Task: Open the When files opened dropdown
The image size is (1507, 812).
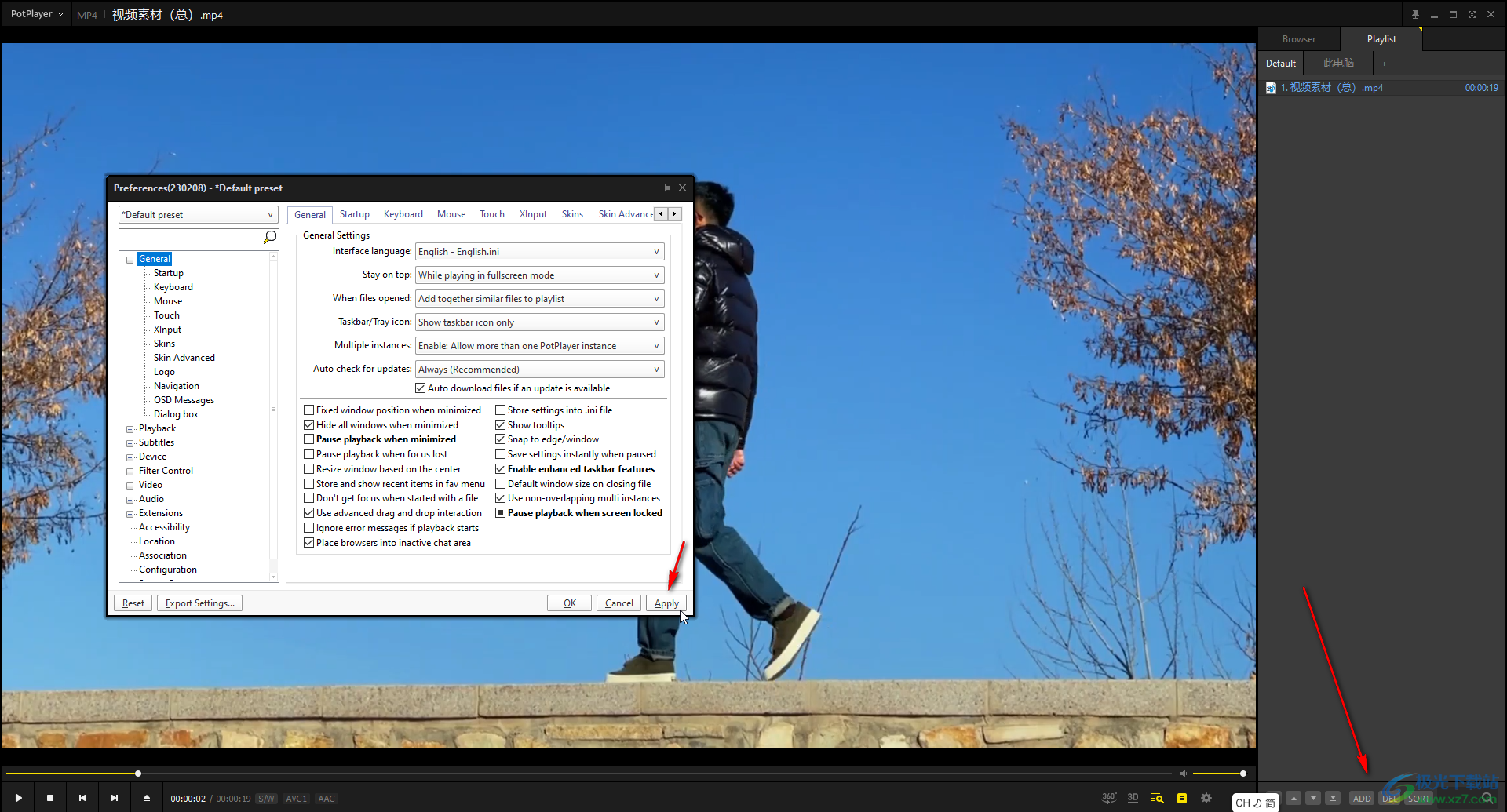Action: (x=539, y=299)
